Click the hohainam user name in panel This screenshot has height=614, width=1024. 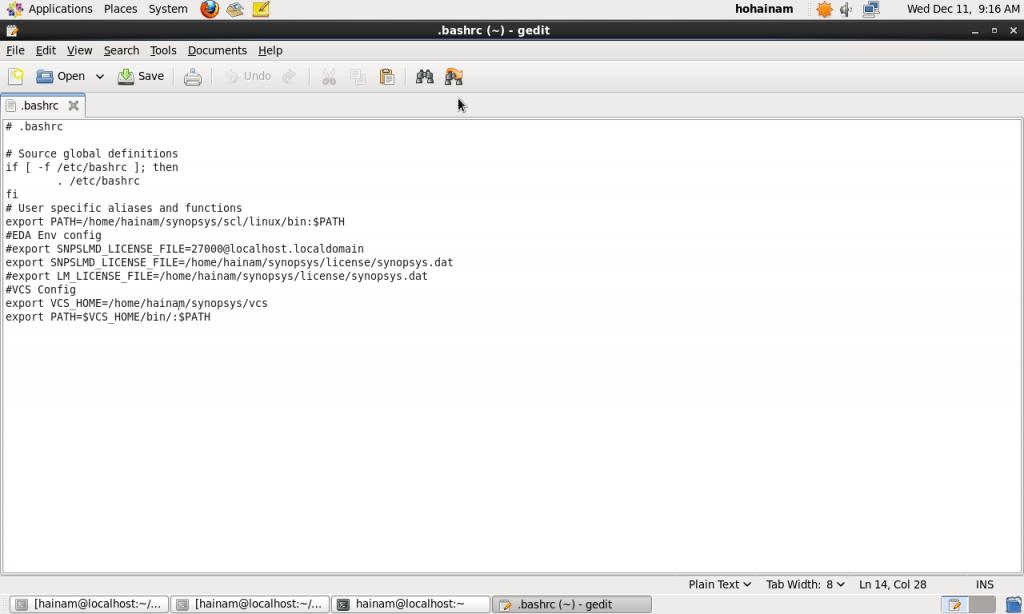pyautogui.click(x=764, y=9)
